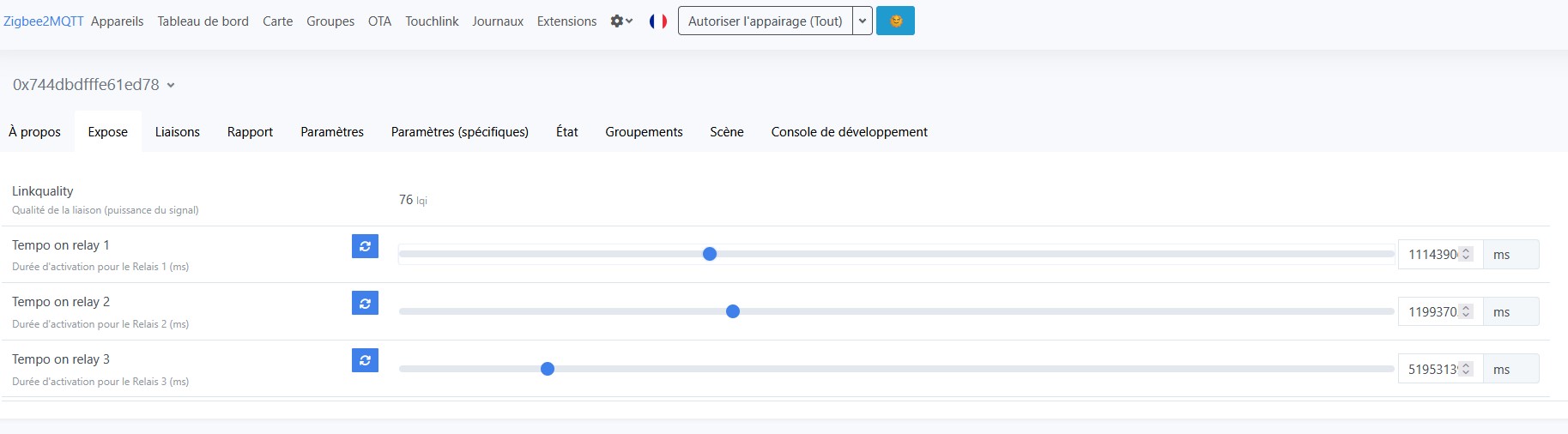Open Tableau de bord page
This screenshot has width=1568, height=434.
point(203,21)
